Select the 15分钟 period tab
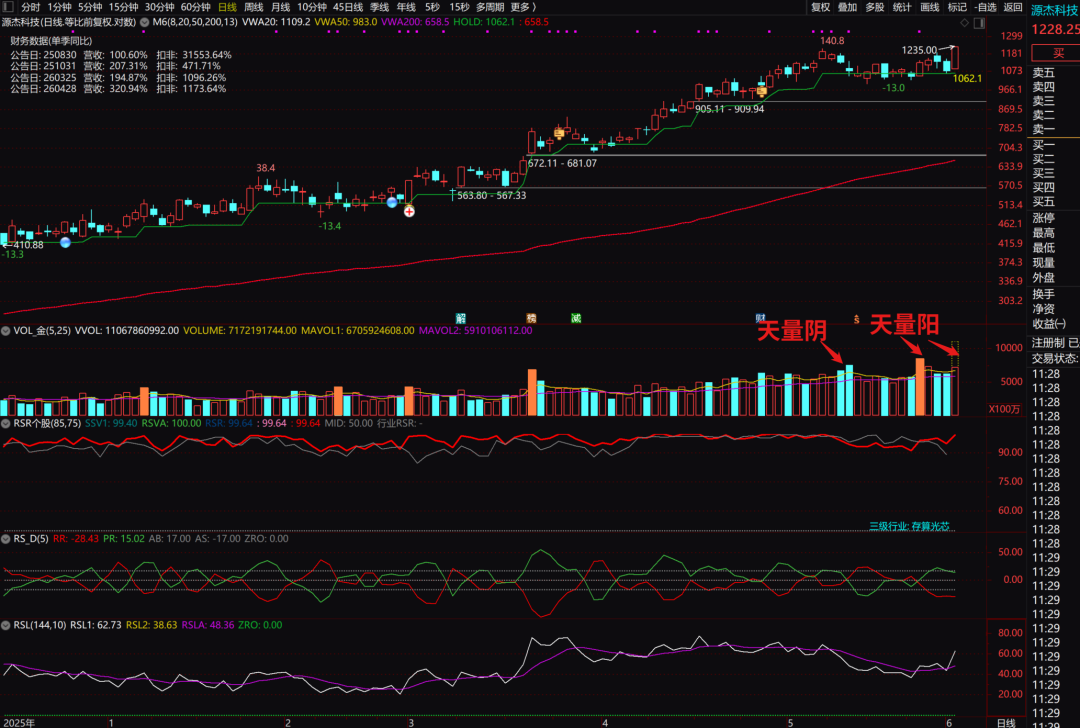 point(123,7)
